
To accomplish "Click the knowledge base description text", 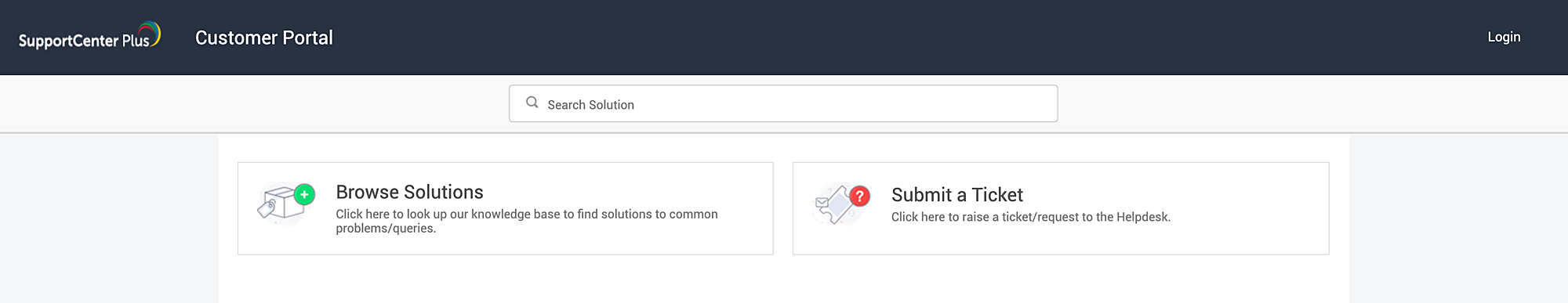I will 527,221.
